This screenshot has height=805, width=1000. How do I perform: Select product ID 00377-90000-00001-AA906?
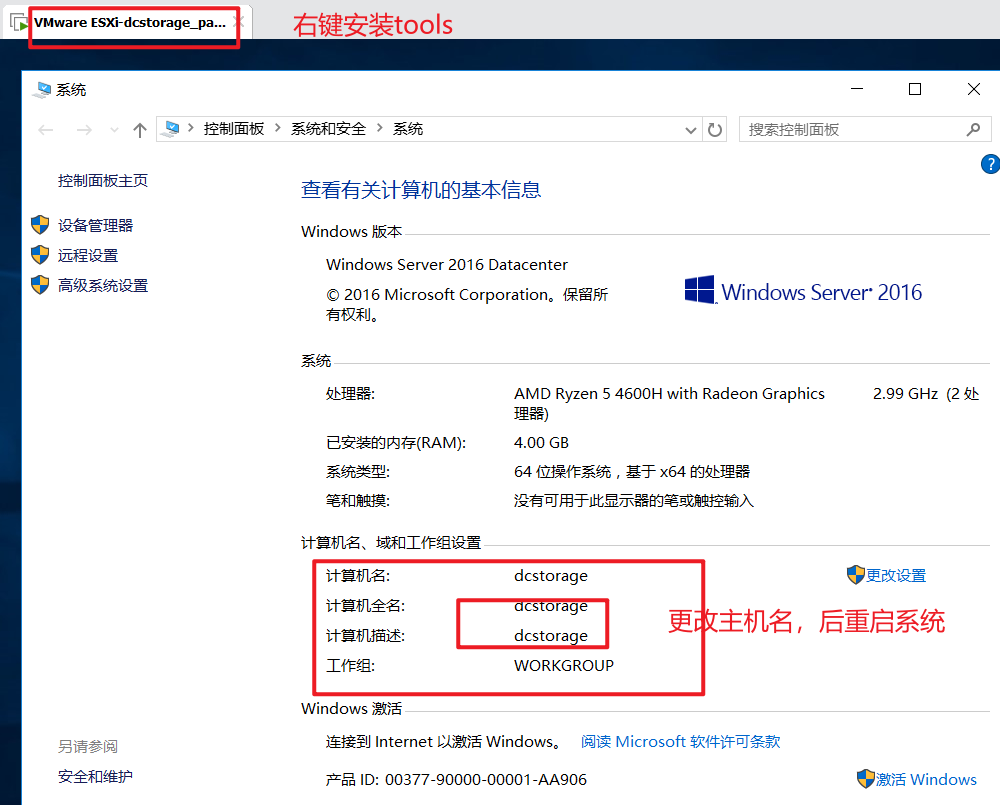tap(486, 779)
